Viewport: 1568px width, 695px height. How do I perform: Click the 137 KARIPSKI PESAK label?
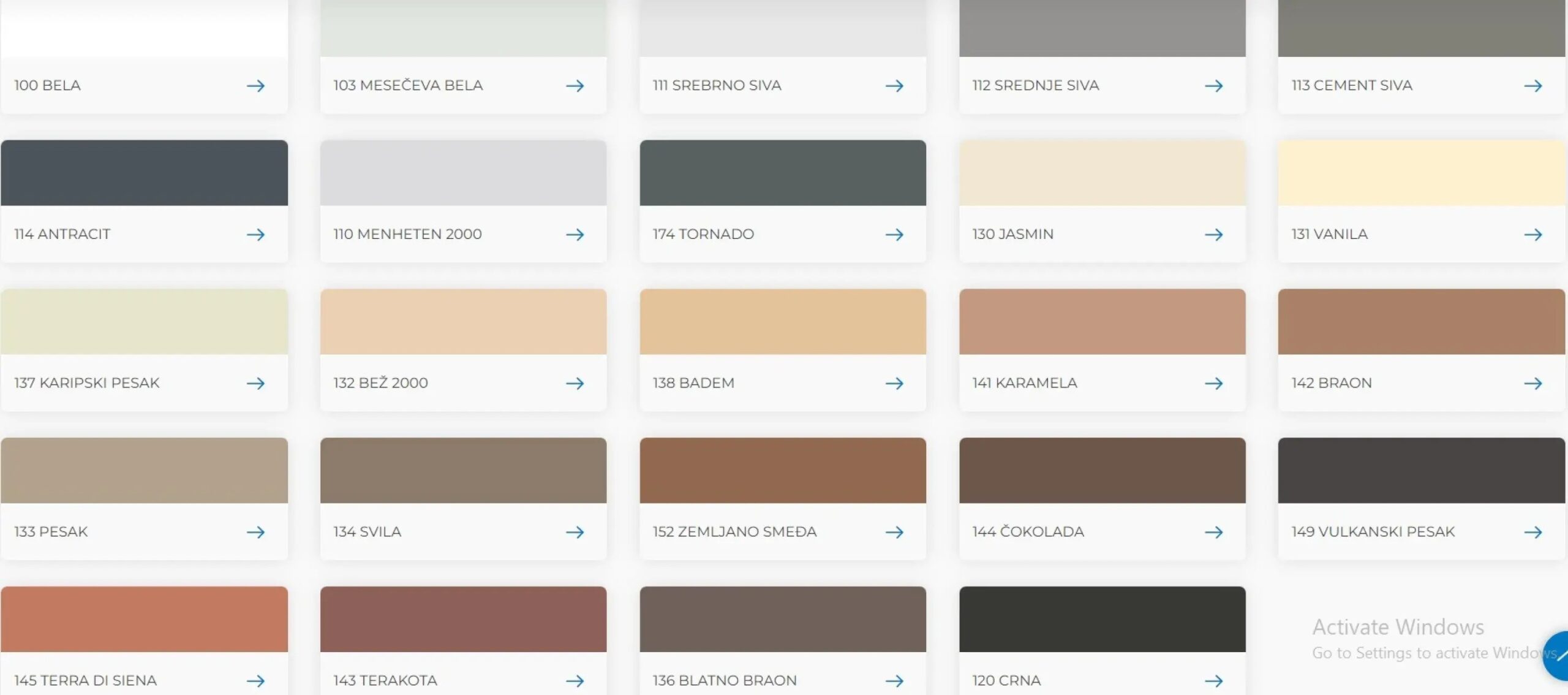87,383
